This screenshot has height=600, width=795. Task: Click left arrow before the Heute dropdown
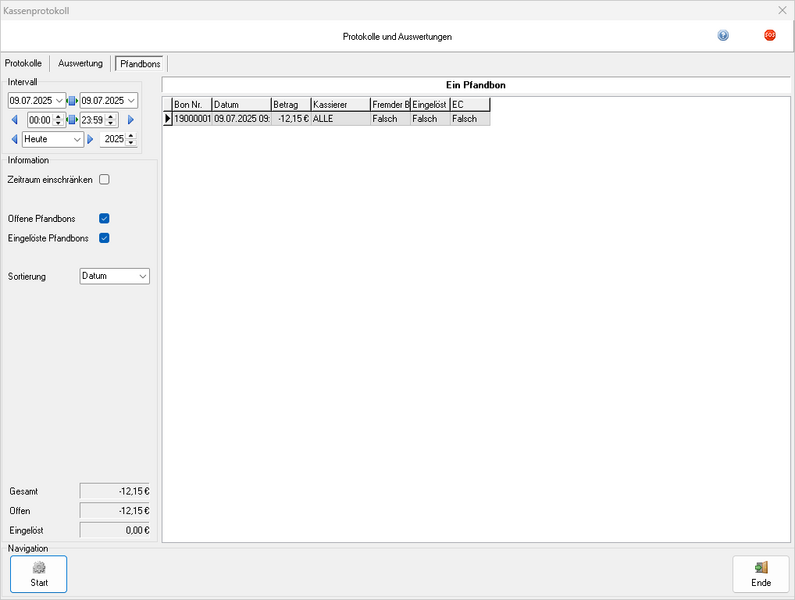point(14,139)
